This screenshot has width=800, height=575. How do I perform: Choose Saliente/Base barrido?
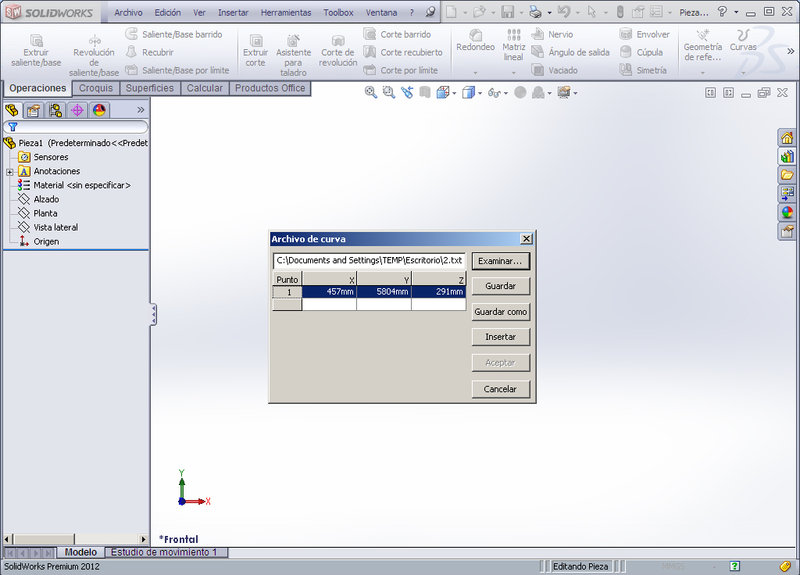[174, 34]
